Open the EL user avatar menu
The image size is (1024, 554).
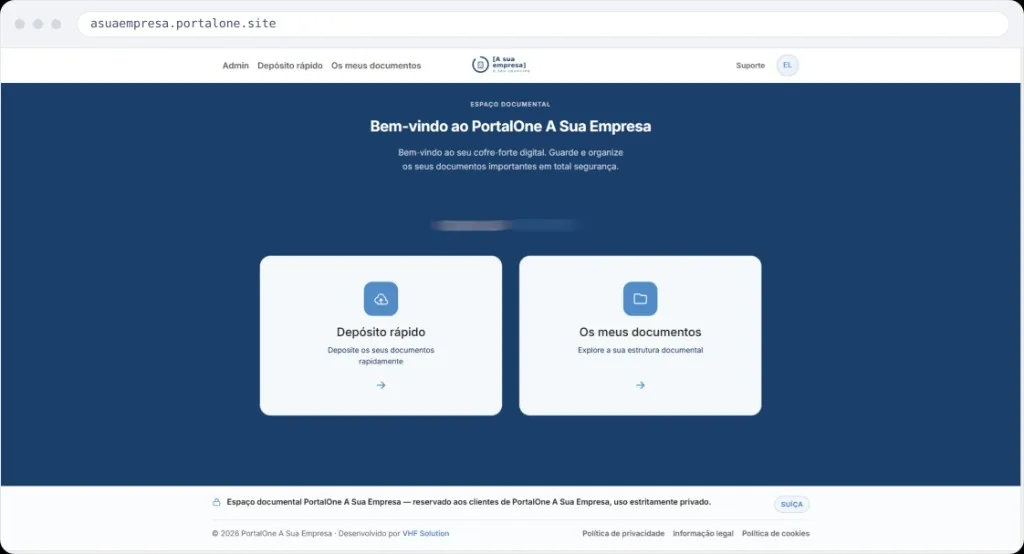pos(787,65)
